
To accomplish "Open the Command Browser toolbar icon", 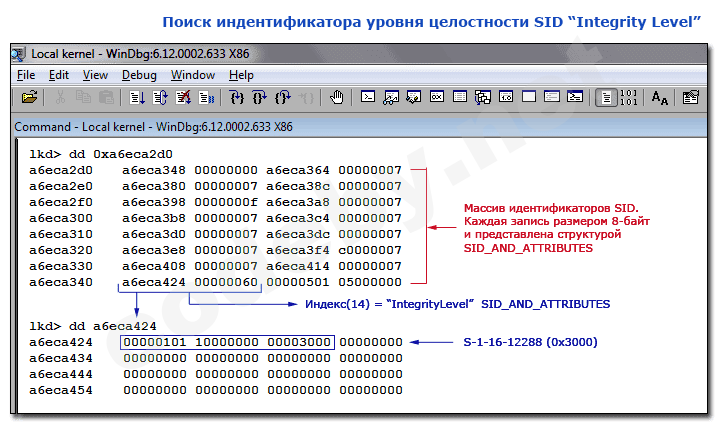I will click(575, 97).
